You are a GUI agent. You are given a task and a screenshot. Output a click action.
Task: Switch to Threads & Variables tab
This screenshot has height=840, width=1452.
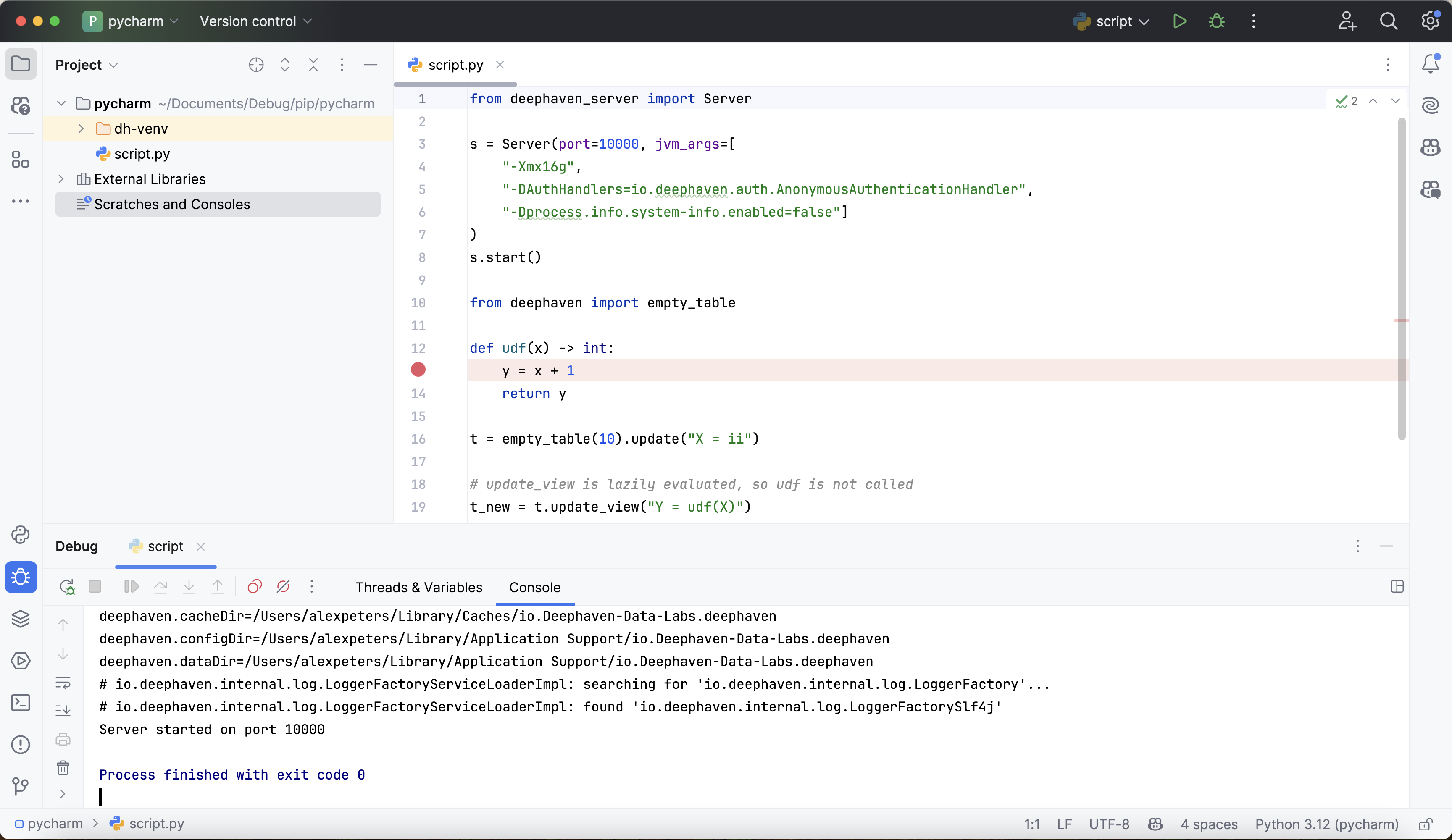[419, 587]
